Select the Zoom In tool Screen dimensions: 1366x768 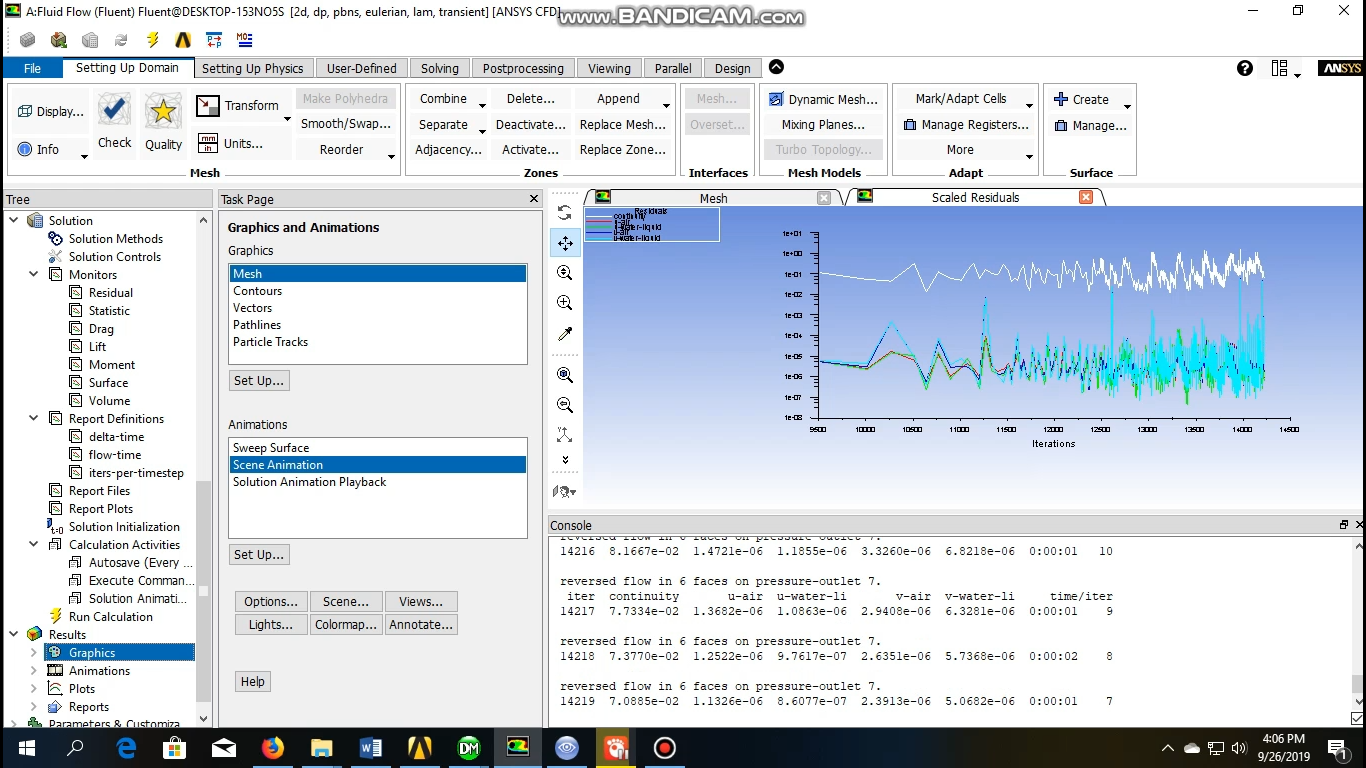pyautogui.click(x=565, y=302)
